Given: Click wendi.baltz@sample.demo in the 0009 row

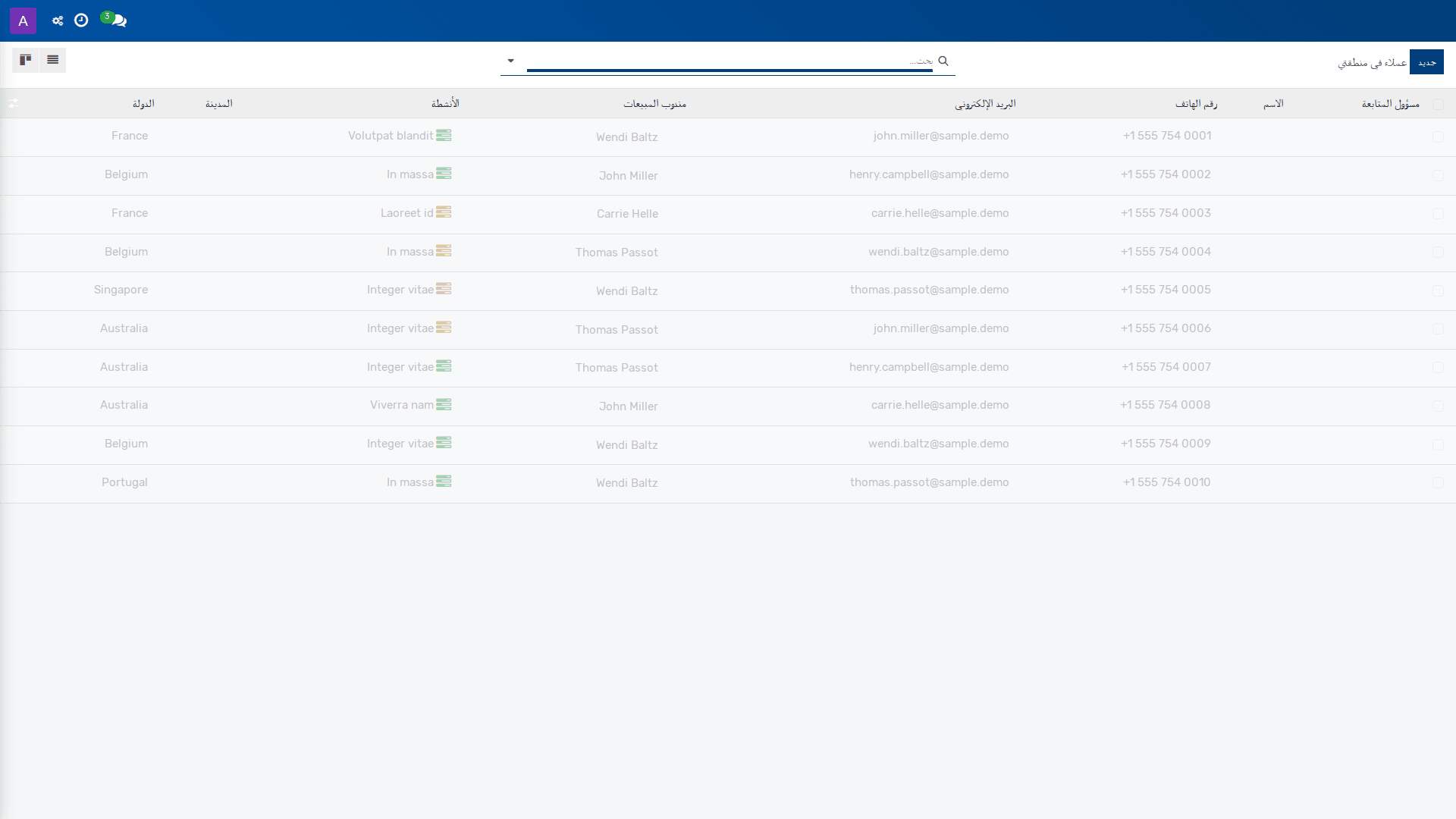Looking at the screenshot, I should click(x=938, y=444).
